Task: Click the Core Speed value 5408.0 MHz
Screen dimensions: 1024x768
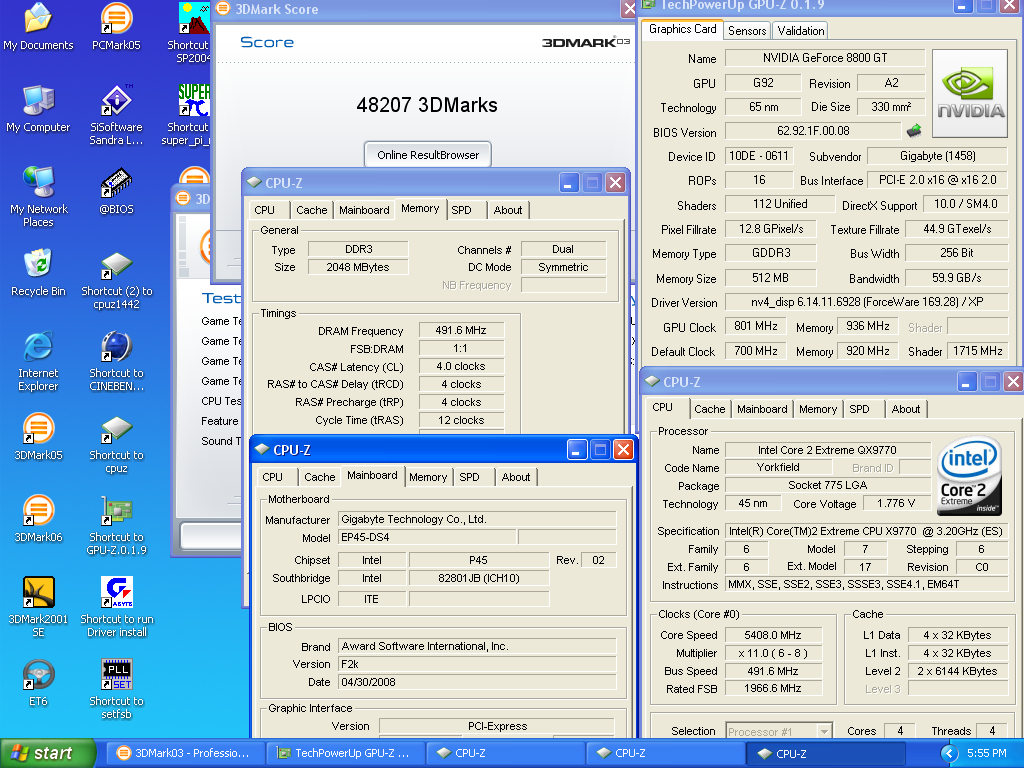Action: pos(773,635)
